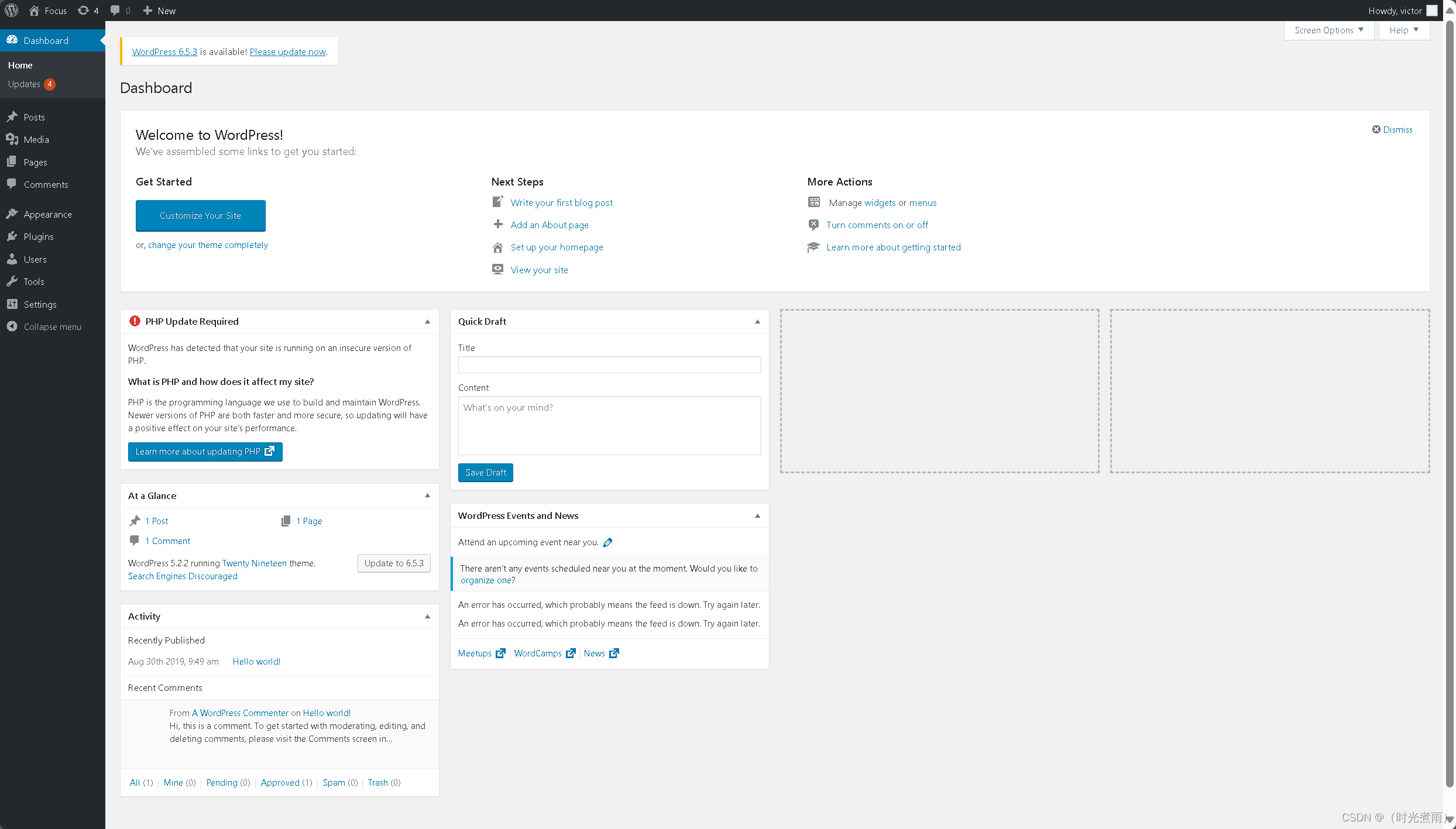Open the Screen Options dropdown
This screenshot has height=829, width=1456.
(x=1329, y=30)
